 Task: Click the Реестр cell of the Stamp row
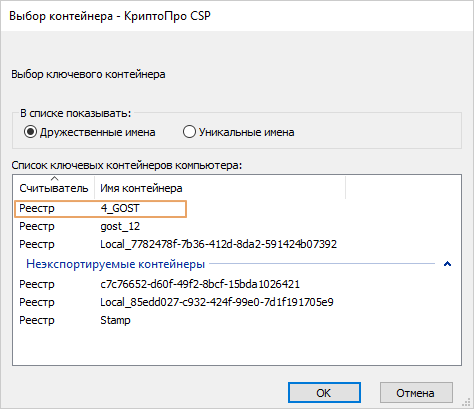37,320
